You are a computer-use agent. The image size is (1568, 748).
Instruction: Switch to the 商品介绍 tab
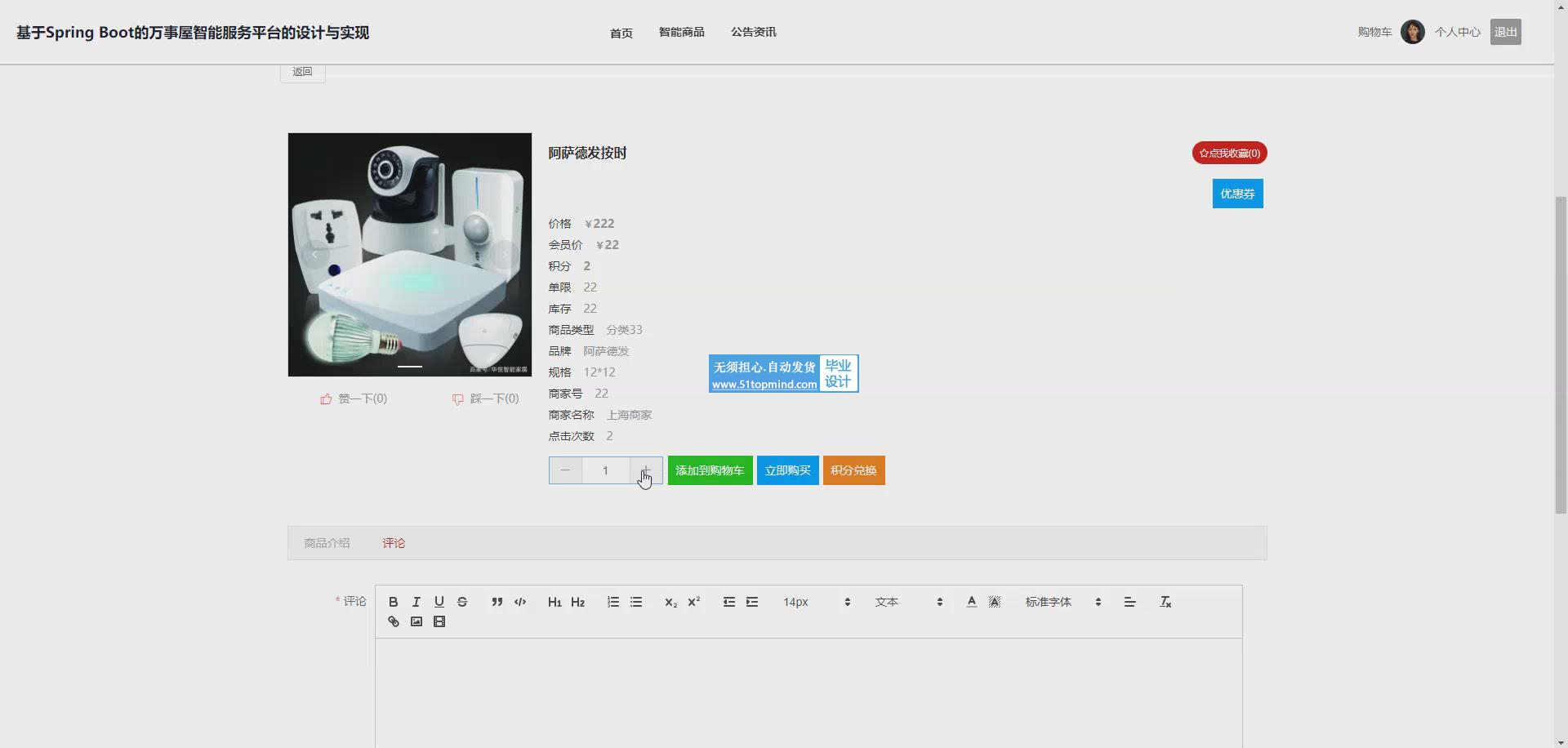[327, 543]
